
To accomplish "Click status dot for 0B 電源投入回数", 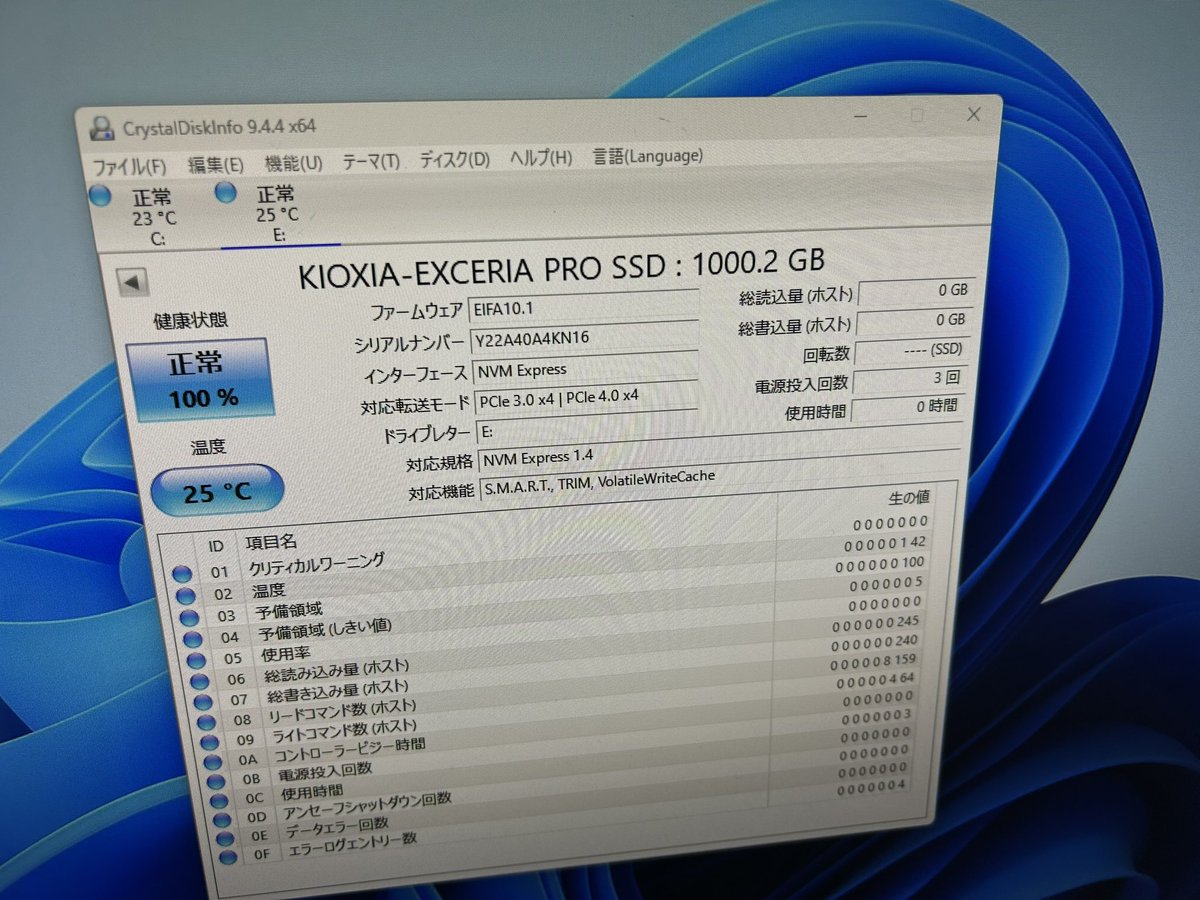I will (218, 780).
